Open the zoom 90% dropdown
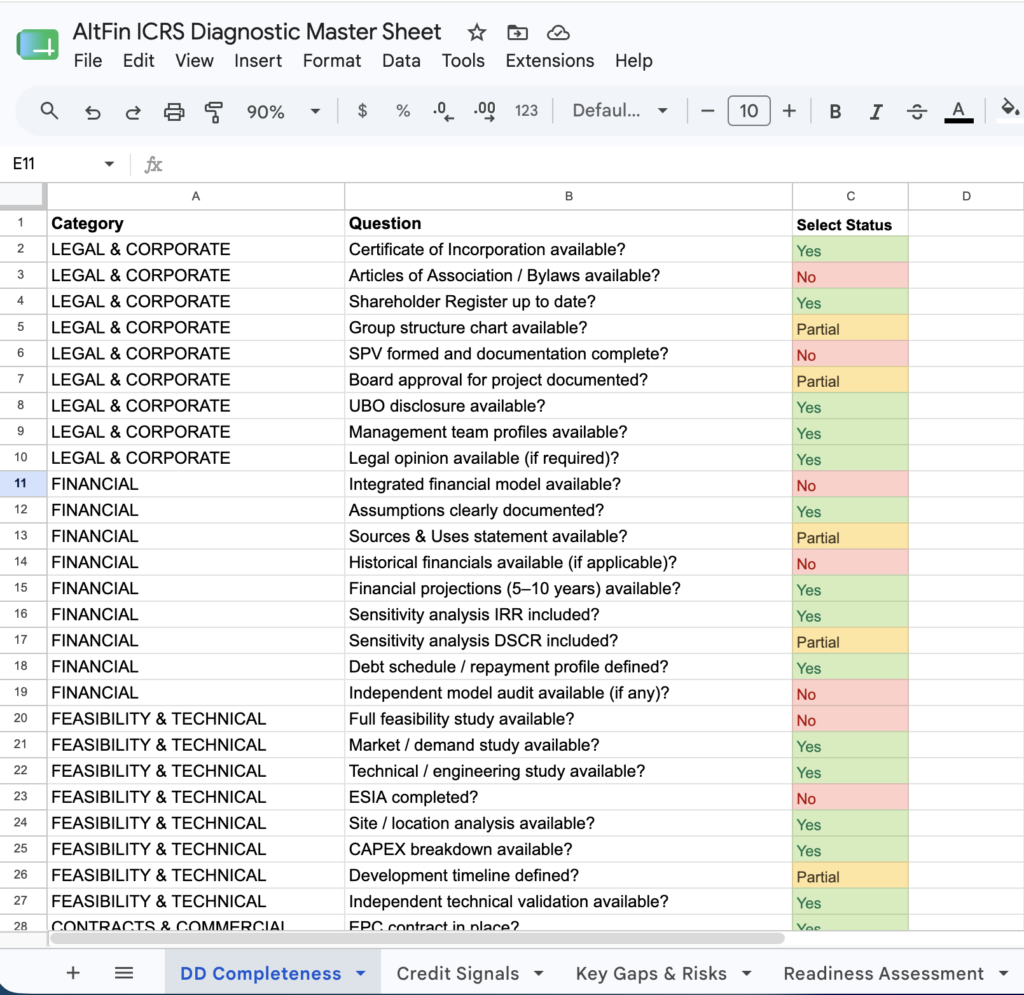The height and width of the screenshot is (995, 1024). click(282, 112)
